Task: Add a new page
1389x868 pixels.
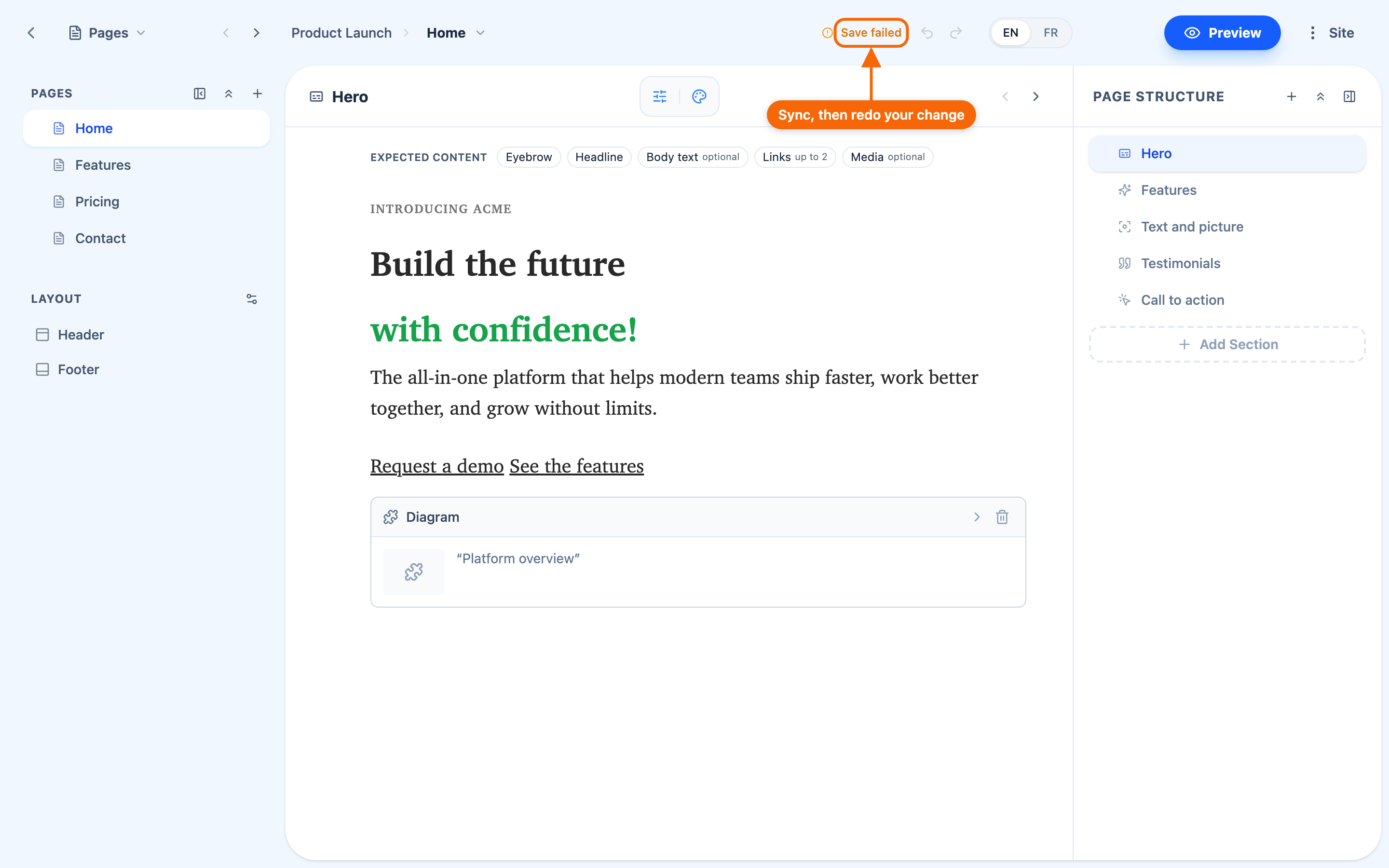Action: coord(258,94)
